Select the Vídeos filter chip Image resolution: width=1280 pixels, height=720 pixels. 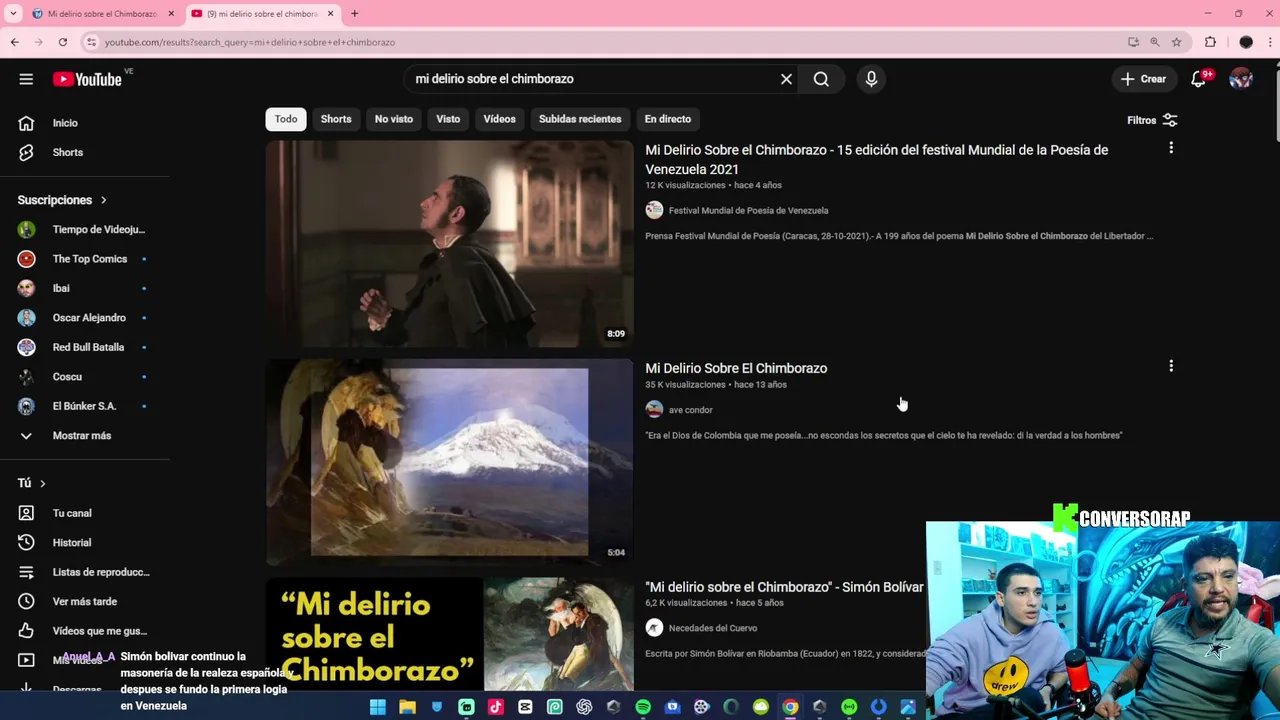(x=499, y=119)
